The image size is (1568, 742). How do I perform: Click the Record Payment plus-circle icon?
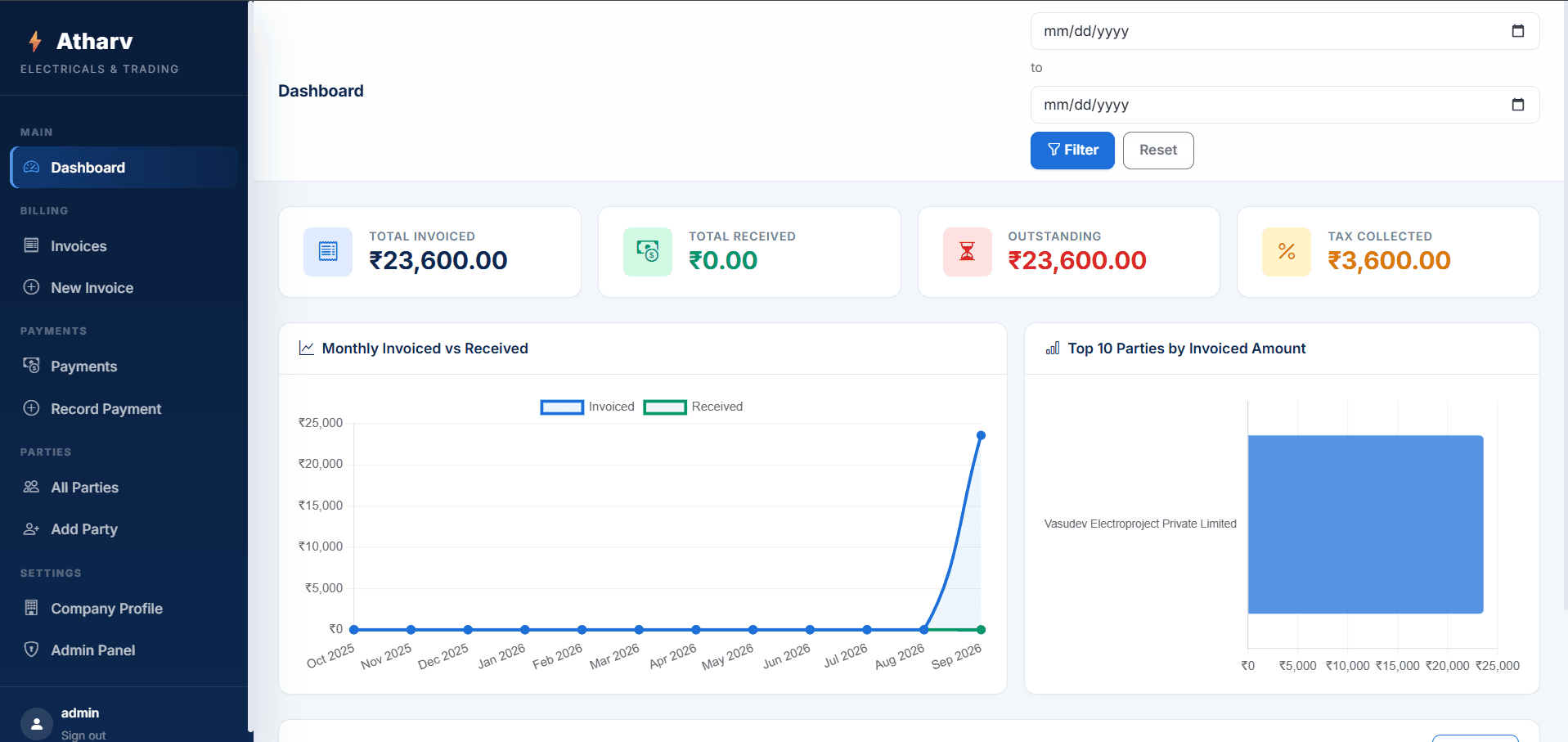[x=31, y=408]
